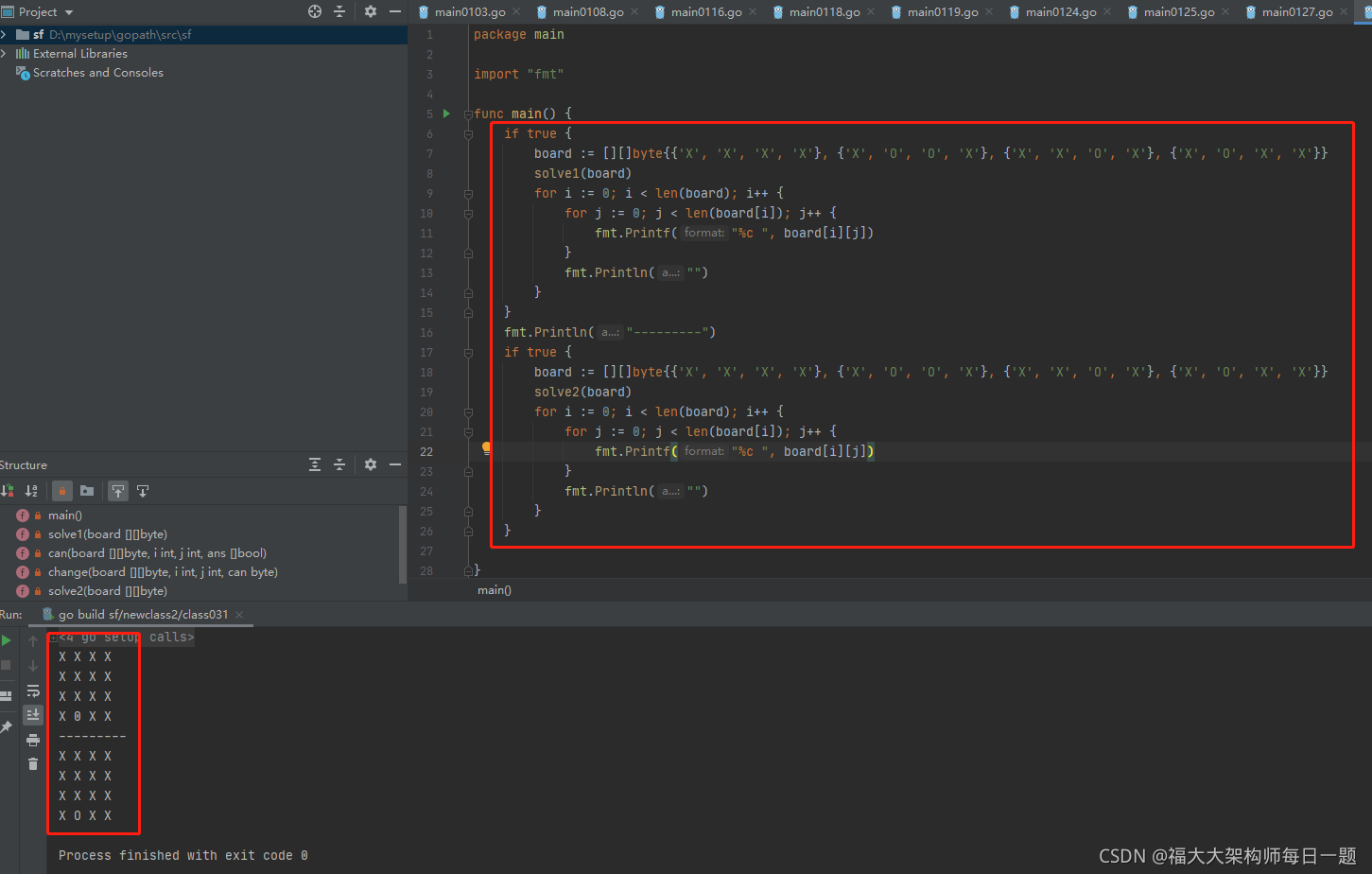The width and height of the screenshot is (1372, 874).
Task: Open the Project view dropdown
Action: pos(69,12)
